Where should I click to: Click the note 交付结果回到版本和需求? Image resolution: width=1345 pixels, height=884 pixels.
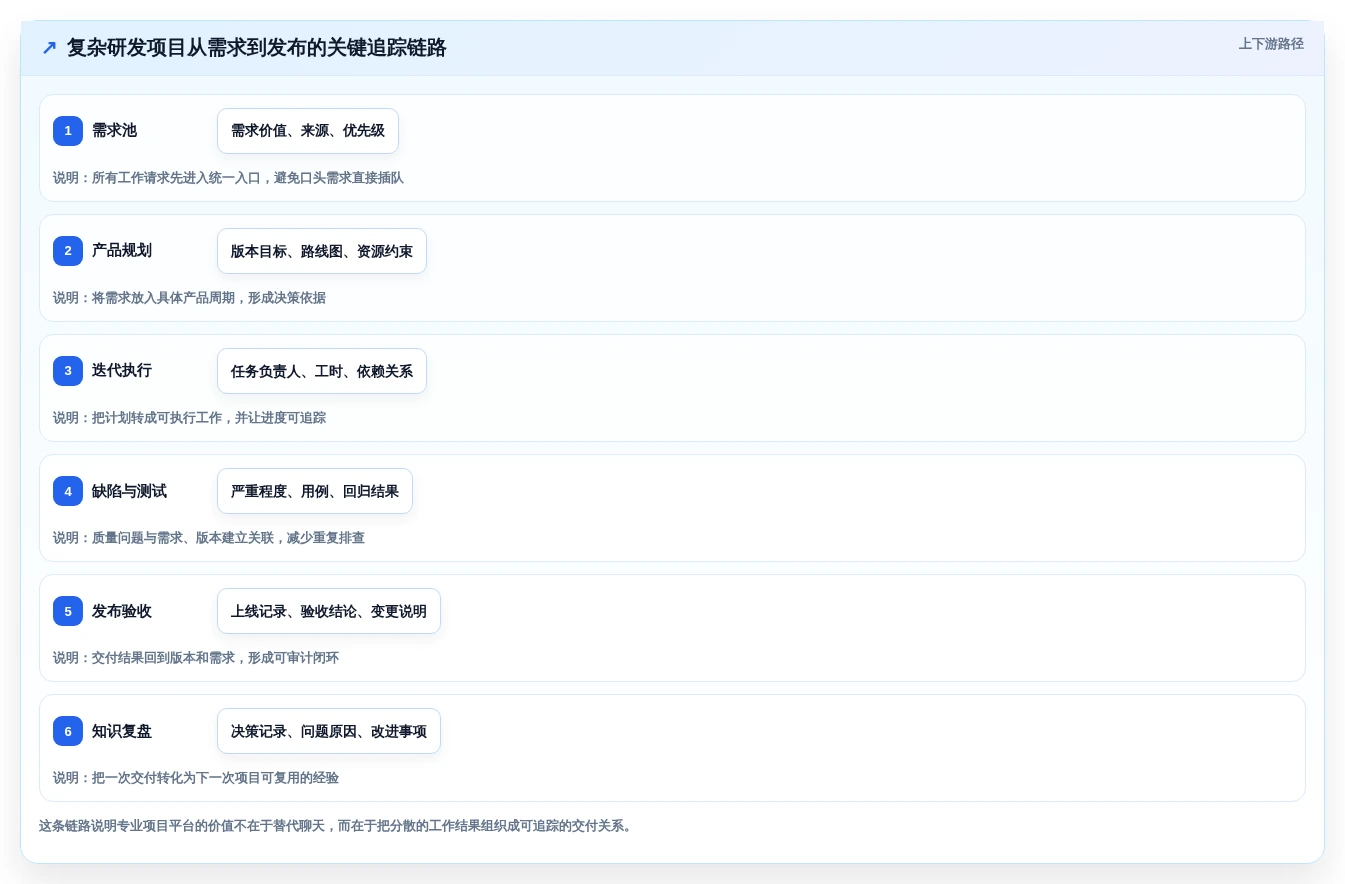pos(196,658)
